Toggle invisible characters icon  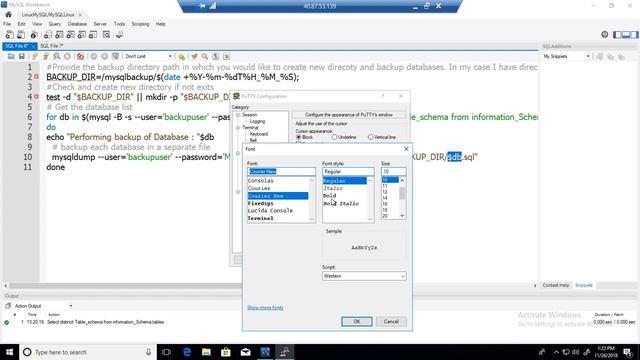click(216, 56)
